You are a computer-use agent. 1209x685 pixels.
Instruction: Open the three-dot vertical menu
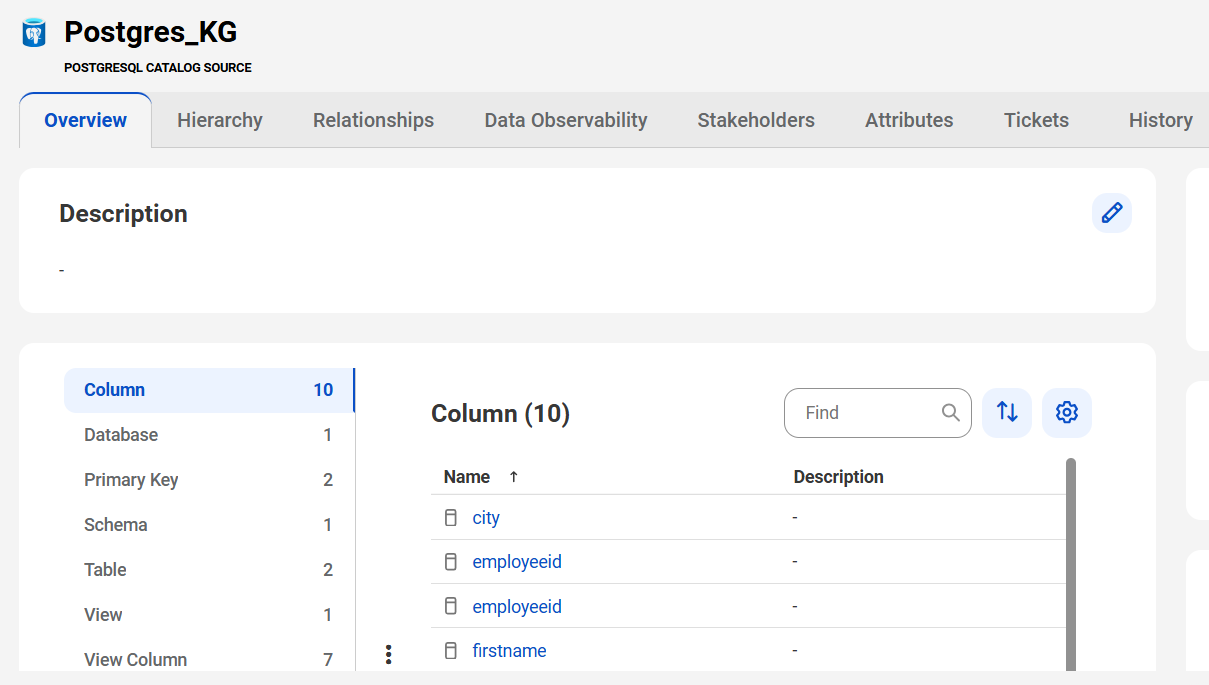pos(388,655)
